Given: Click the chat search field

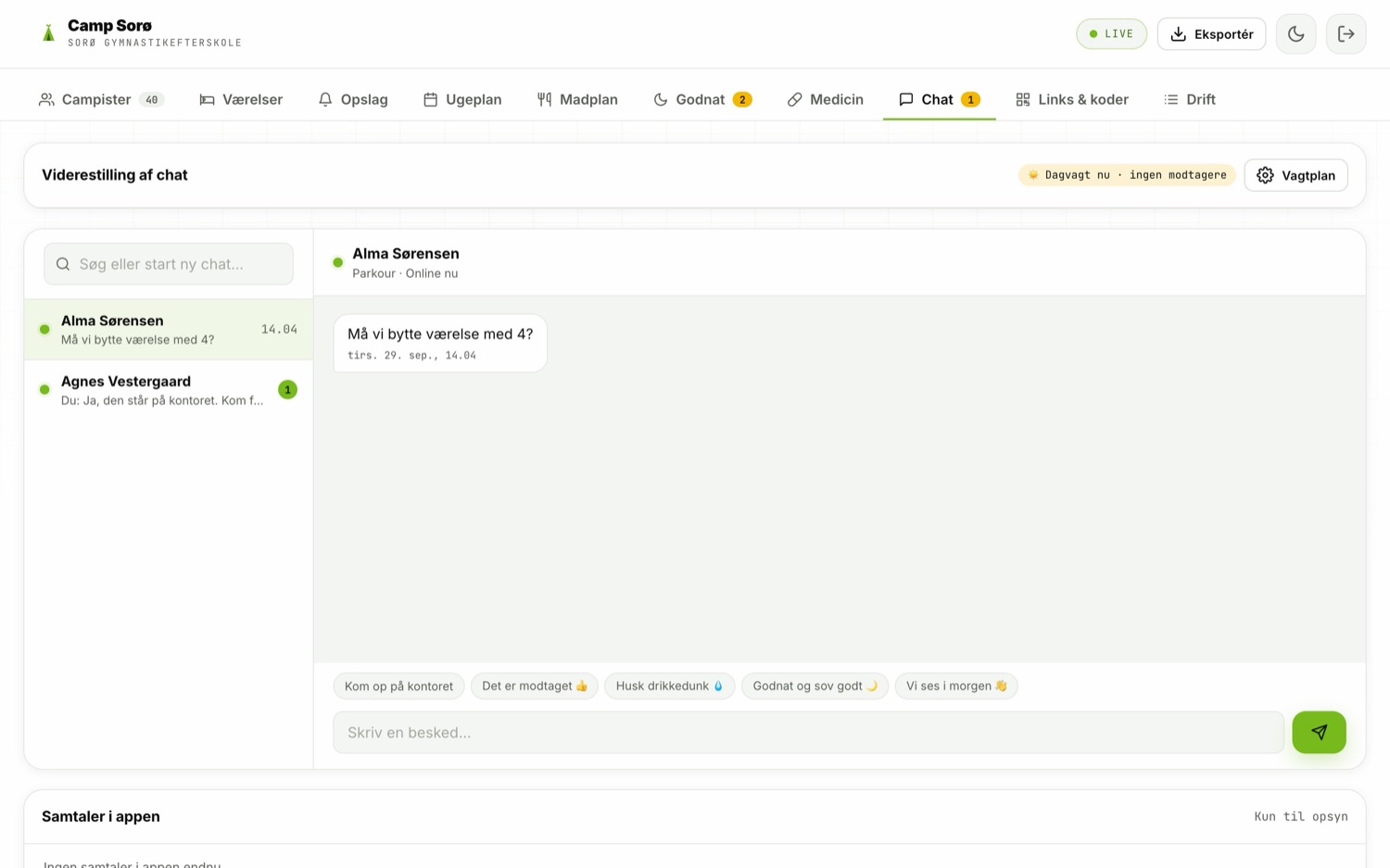Looking at the screenshot, I should 169,264.
